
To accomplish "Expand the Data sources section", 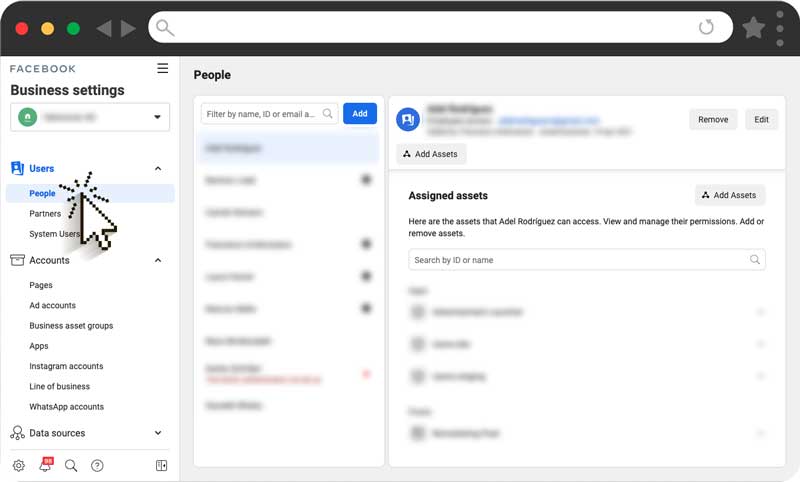I will point(158,433).
